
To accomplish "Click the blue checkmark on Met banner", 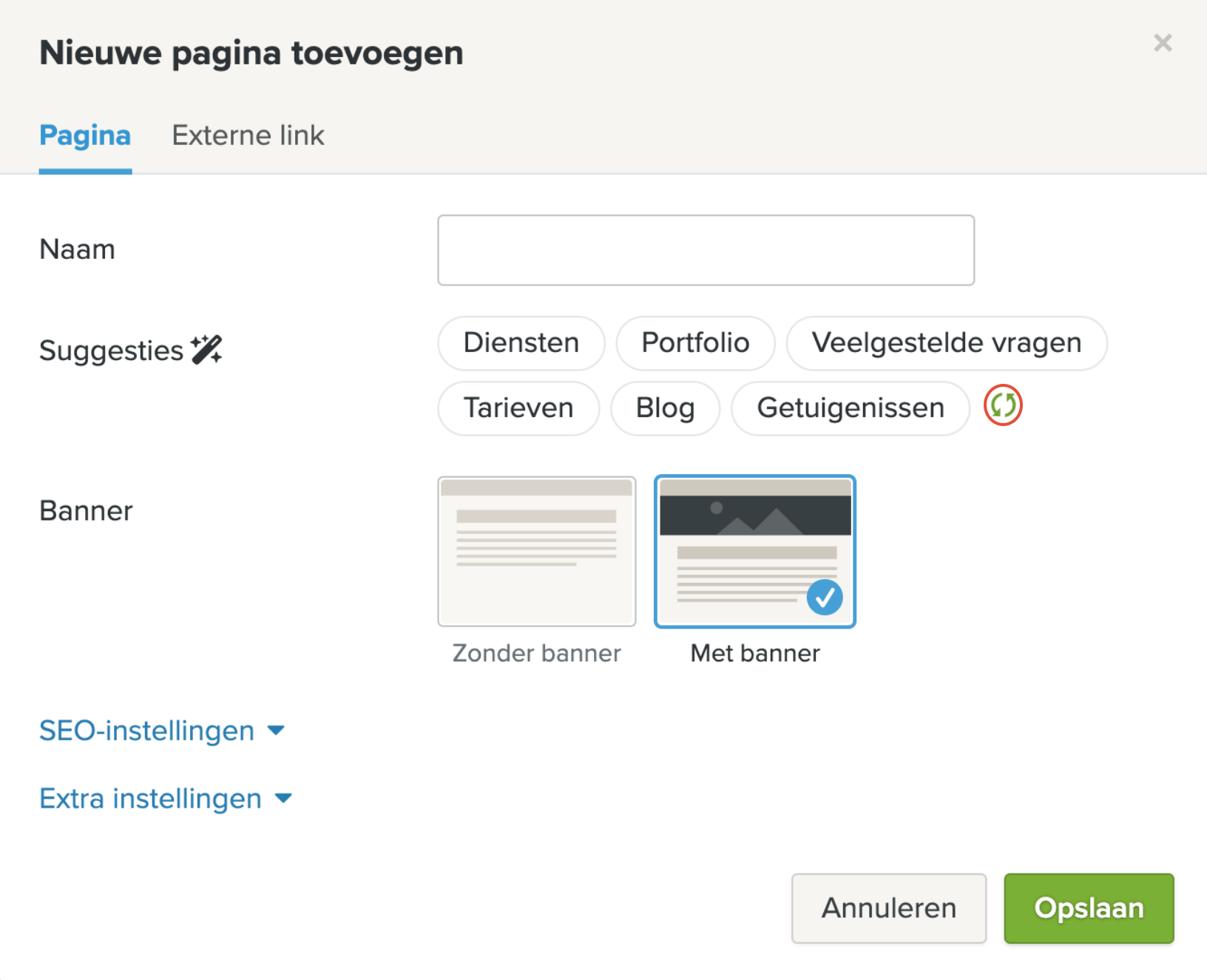I will click(825, 597).
